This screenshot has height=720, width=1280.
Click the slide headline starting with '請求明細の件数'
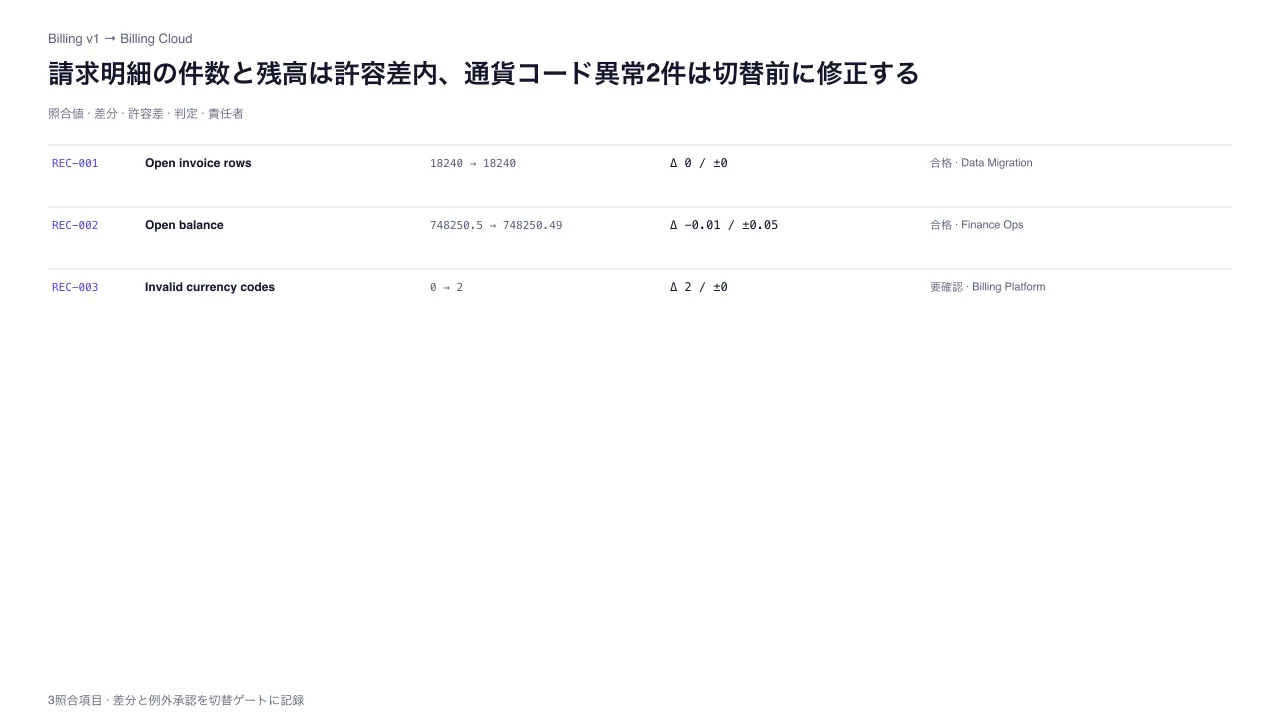click(483, 74)
